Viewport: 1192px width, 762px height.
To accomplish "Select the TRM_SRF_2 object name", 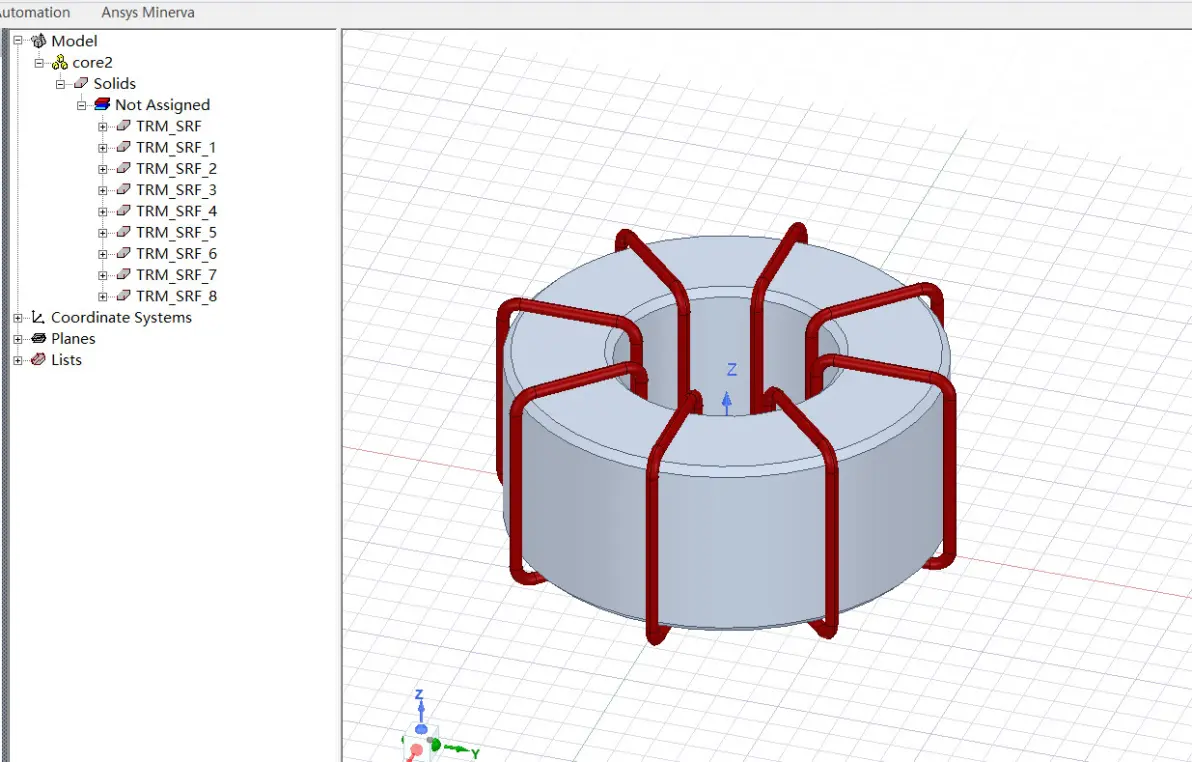I will 176,169.
